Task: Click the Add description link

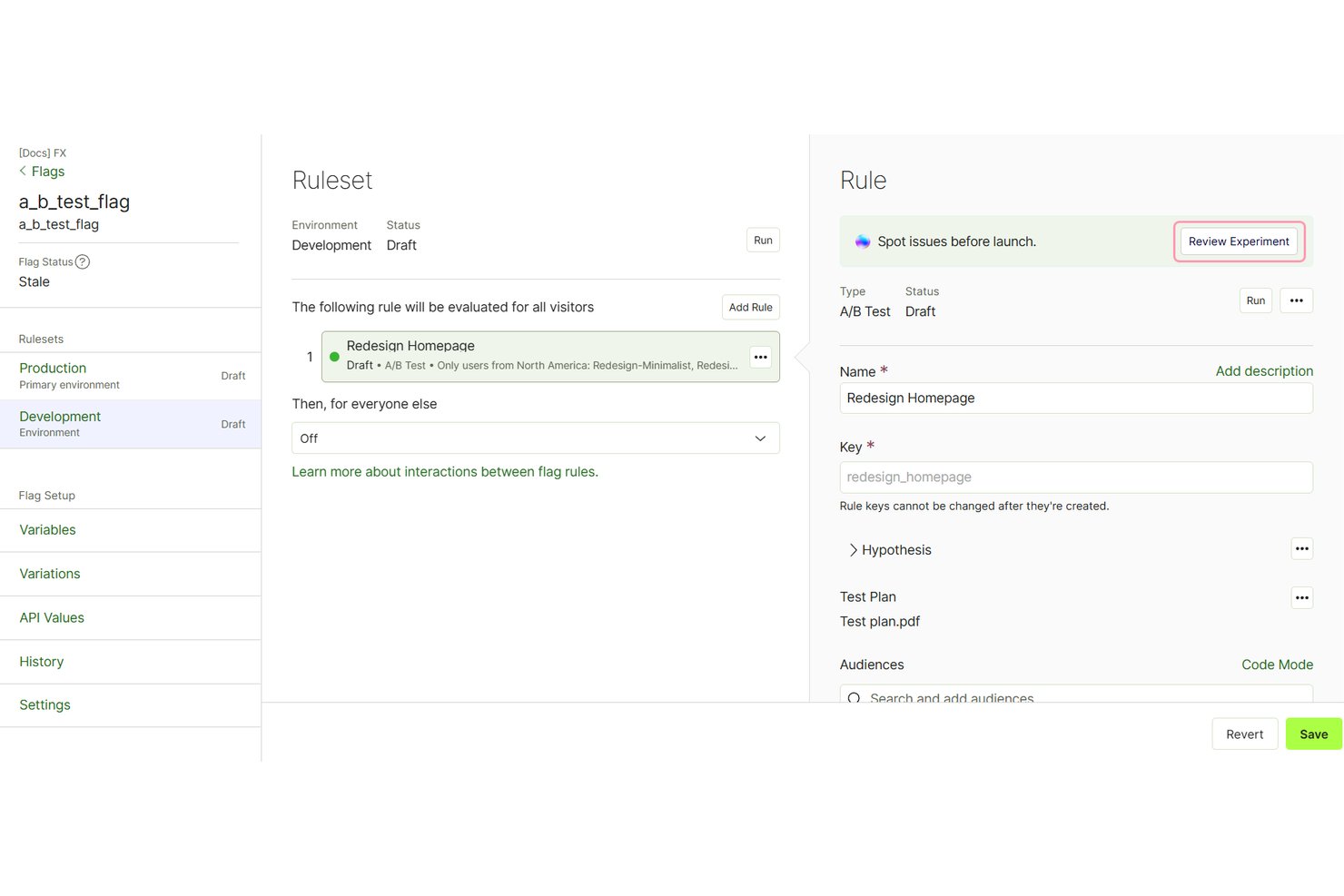Action: coord(1264,371)
